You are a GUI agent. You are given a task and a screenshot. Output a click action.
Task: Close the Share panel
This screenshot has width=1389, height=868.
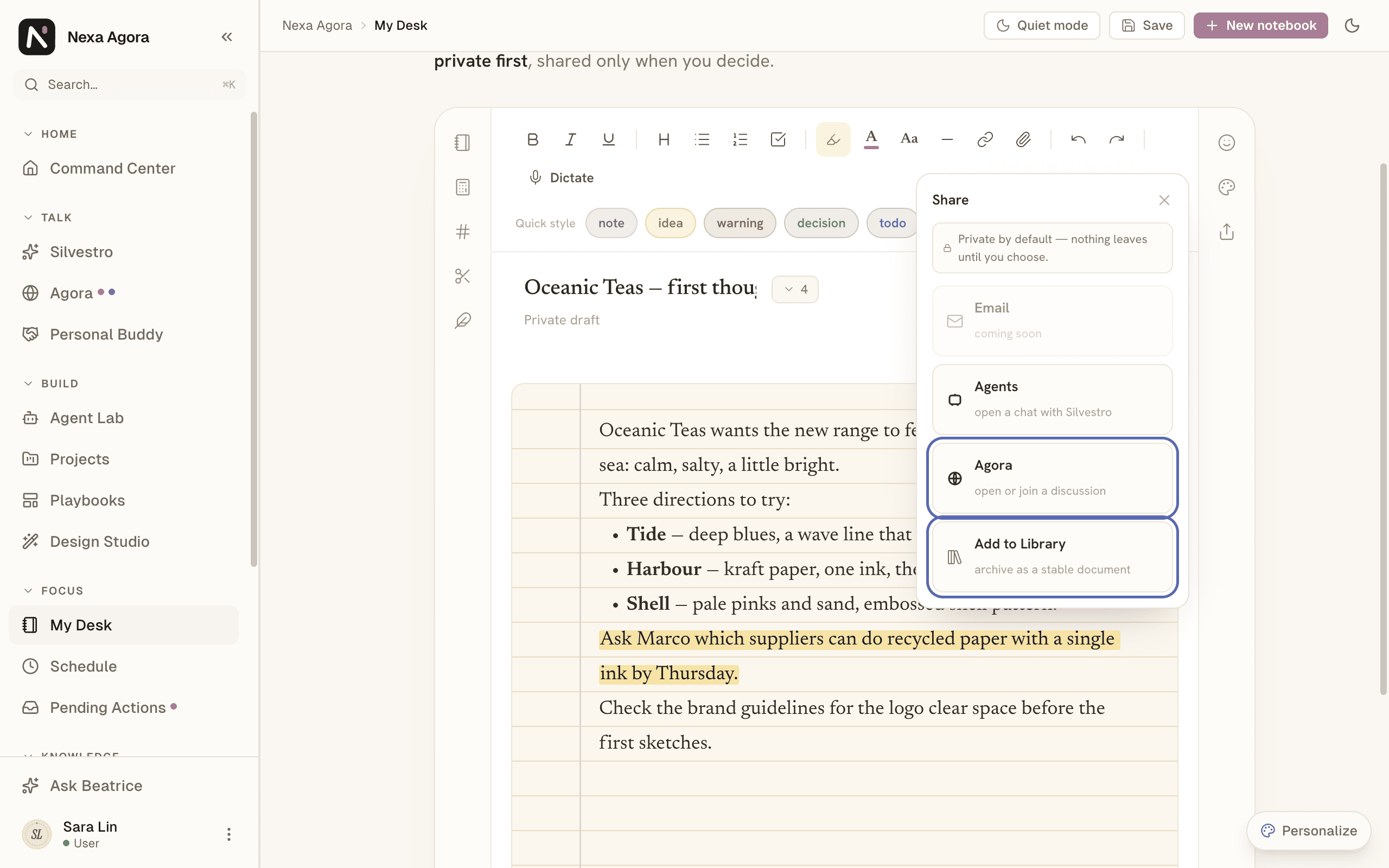click(x=1164, y=200)
